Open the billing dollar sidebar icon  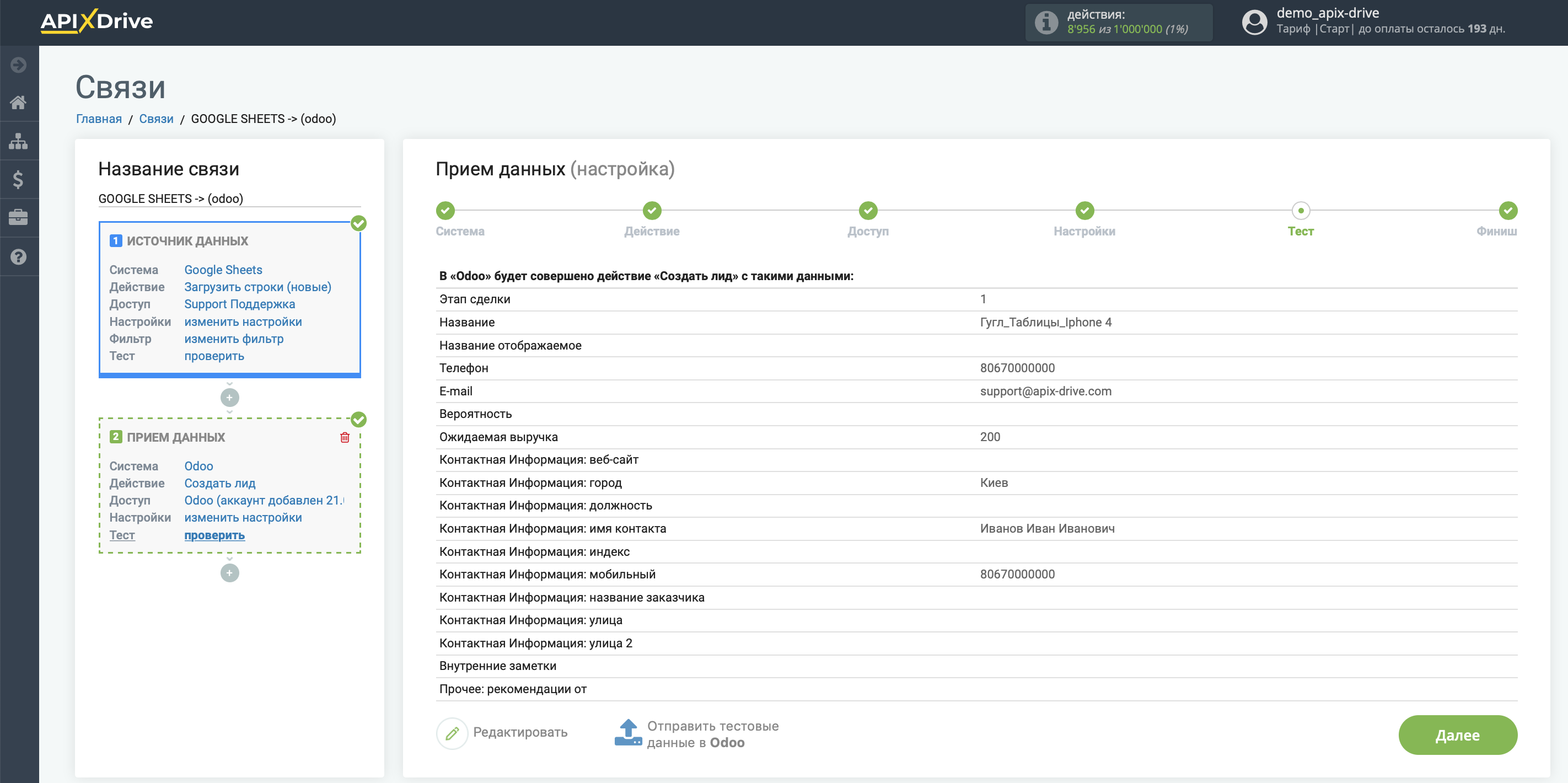tap(18, 179)
